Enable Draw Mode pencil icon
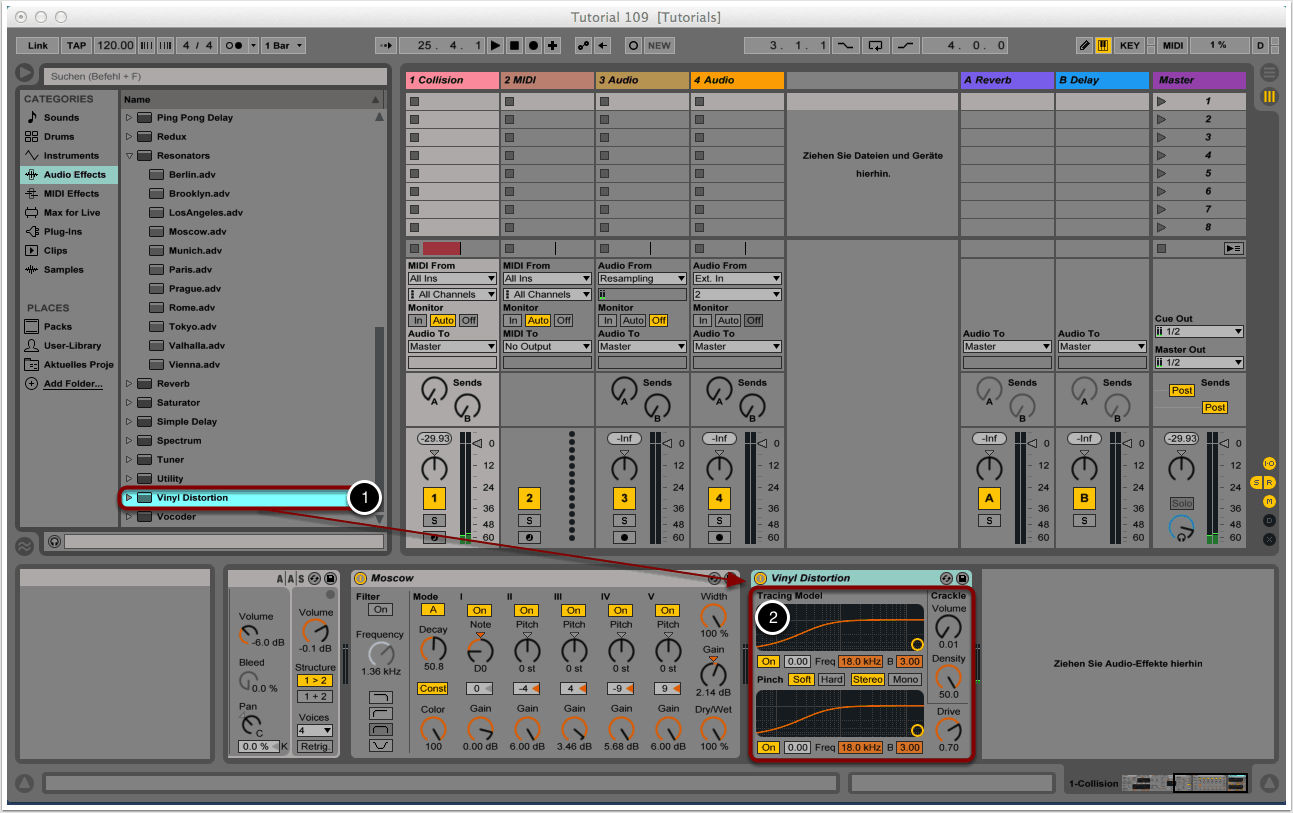1293x813 pixels. point(1084,45)
